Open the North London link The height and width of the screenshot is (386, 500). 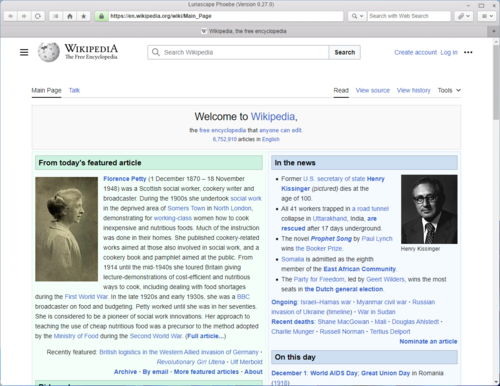click(232, 208)
